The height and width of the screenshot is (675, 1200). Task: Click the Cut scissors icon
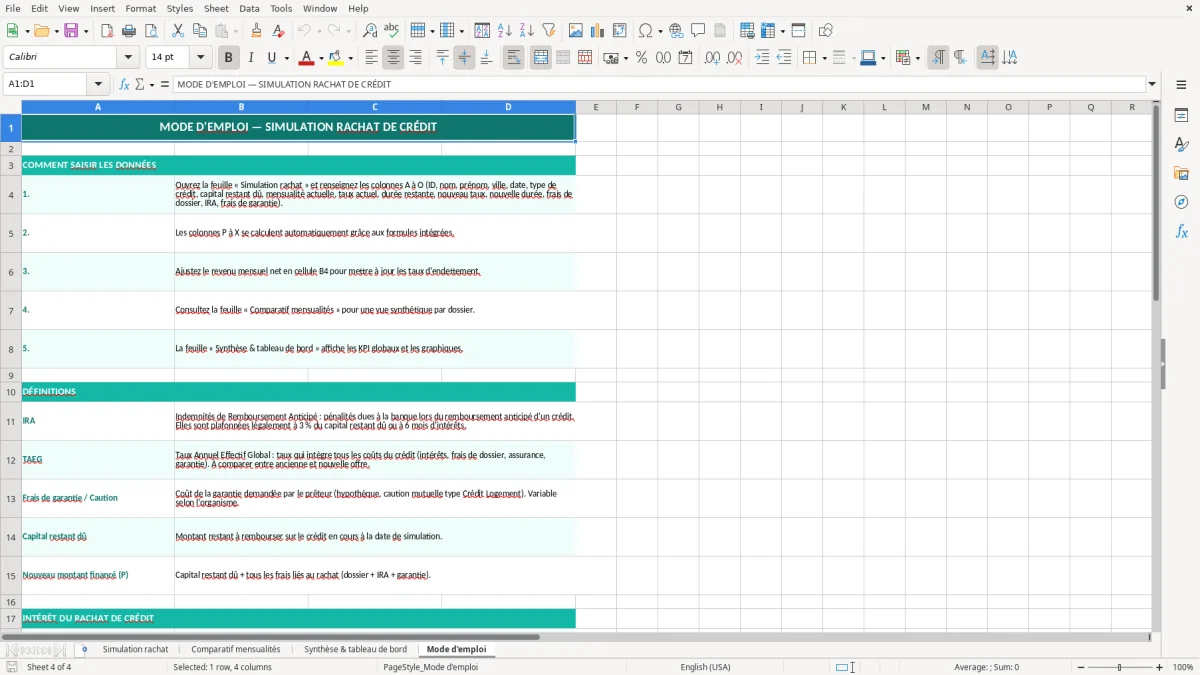point(178,31)
